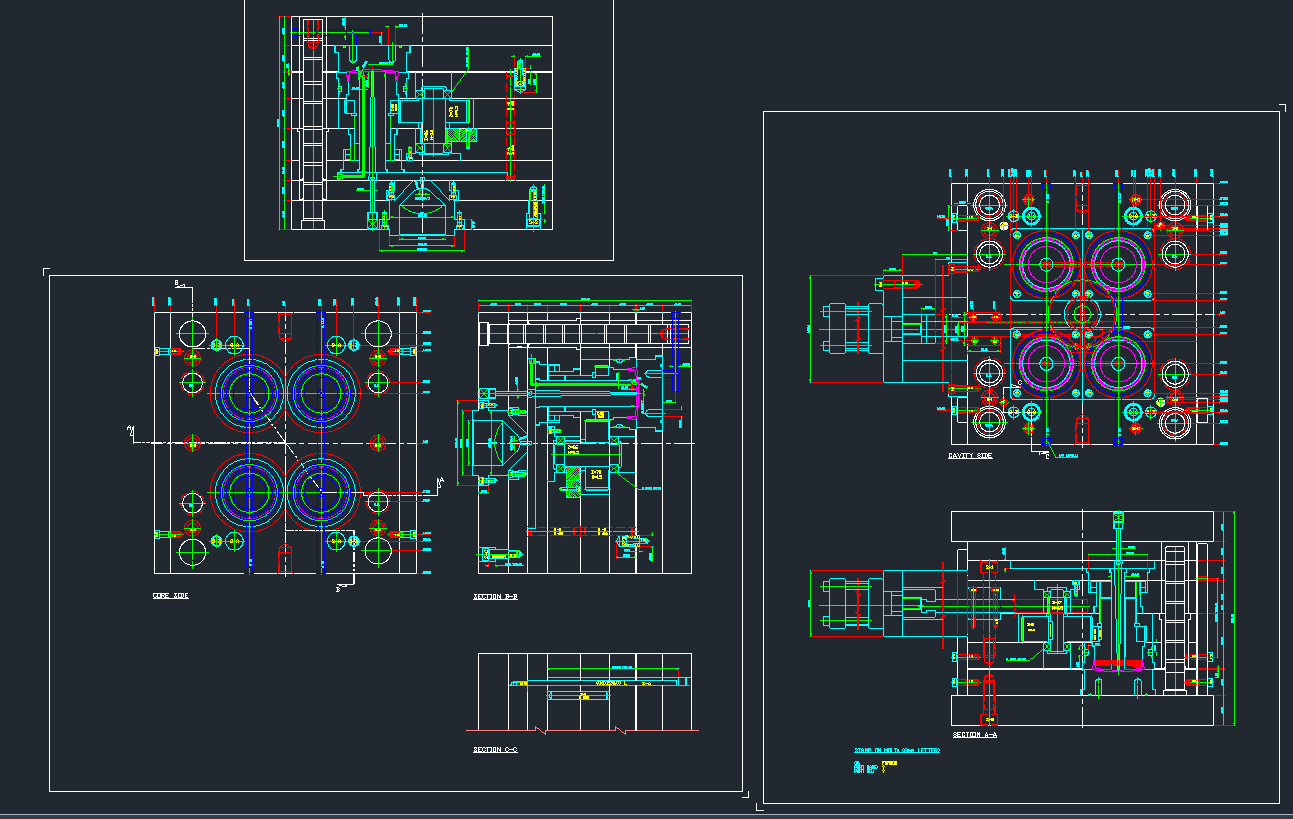This screenshot has width=1293, height=819.
Task: Click top-left guide bushing in Cavity Side view
Action: 990,204
